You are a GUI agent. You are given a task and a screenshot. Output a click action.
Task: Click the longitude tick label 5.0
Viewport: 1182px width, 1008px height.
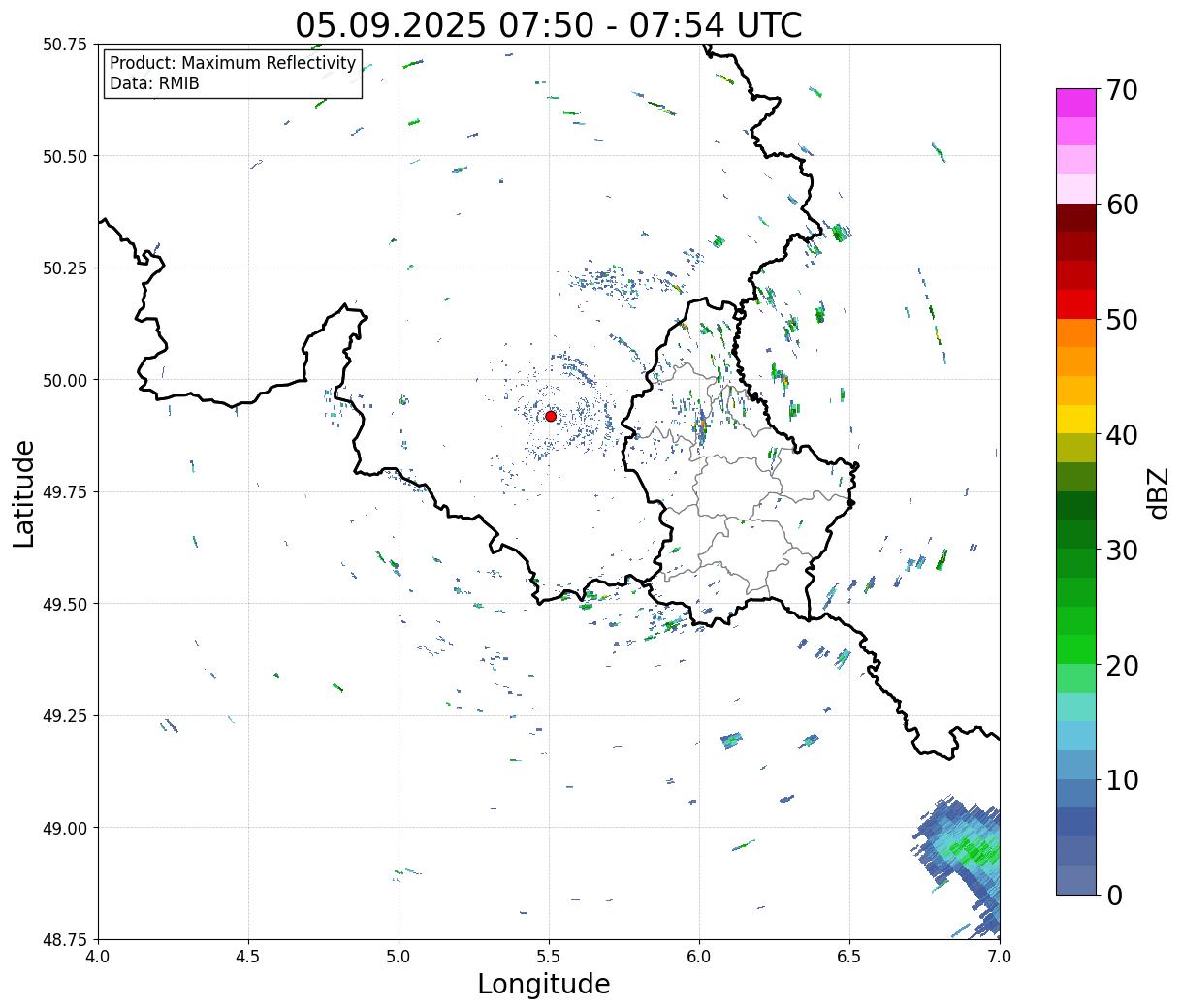click(x=399, y=957)
